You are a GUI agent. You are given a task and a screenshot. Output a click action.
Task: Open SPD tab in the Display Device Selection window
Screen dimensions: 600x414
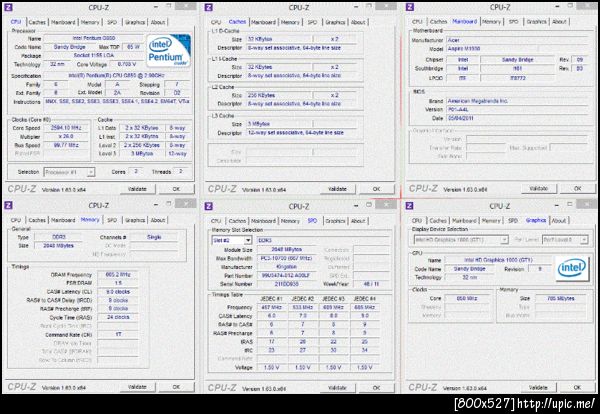513,220
